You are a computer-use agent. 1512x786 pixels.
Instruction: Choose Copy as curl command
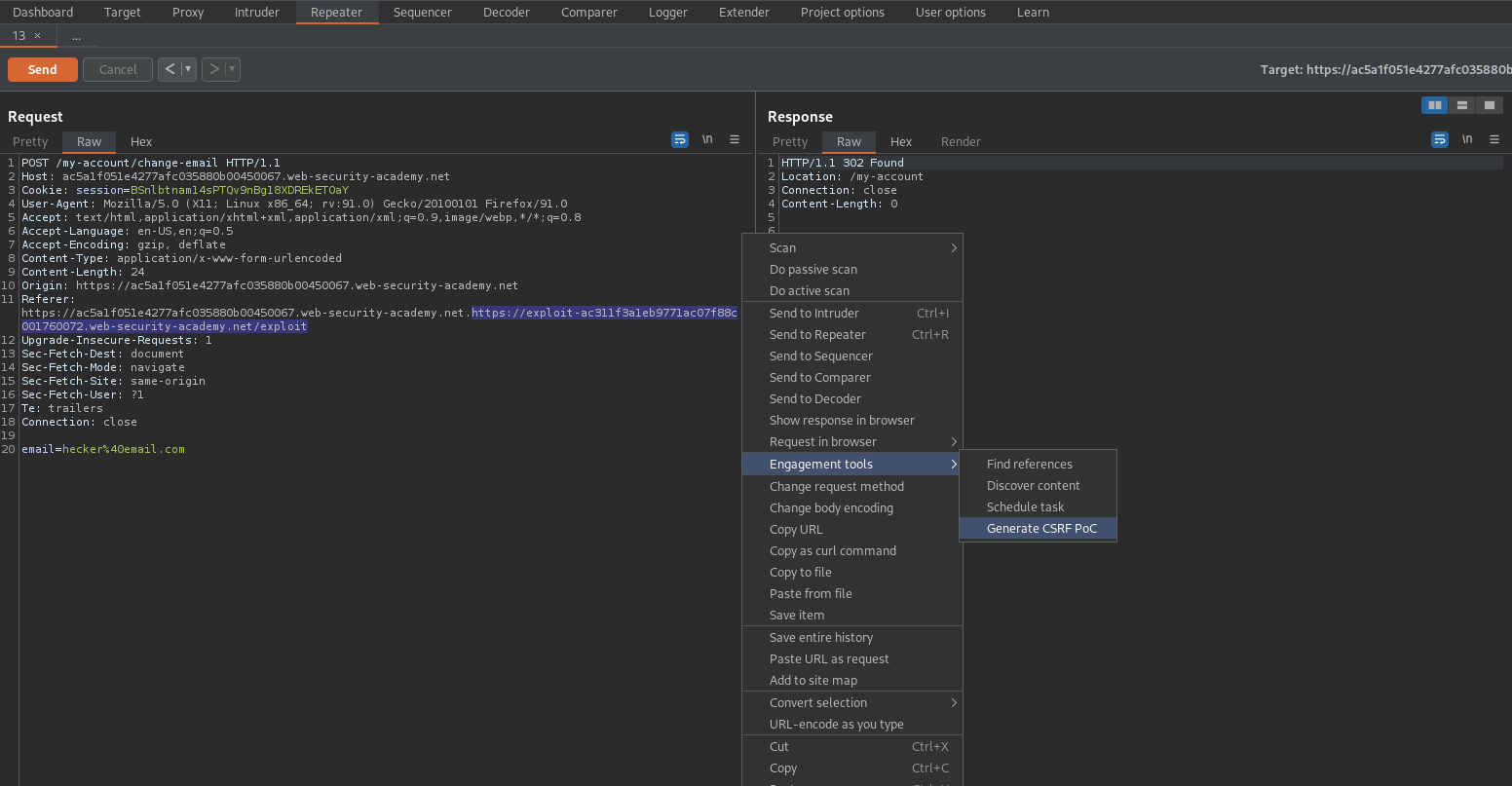(851, 551)
